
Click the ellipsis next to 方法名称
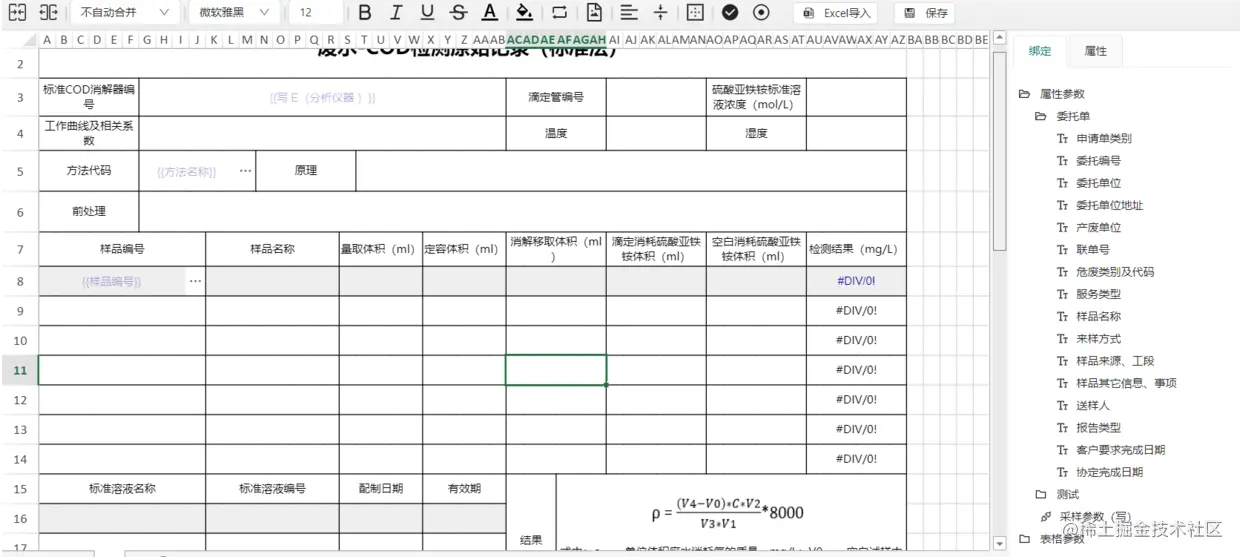[245, 171]
